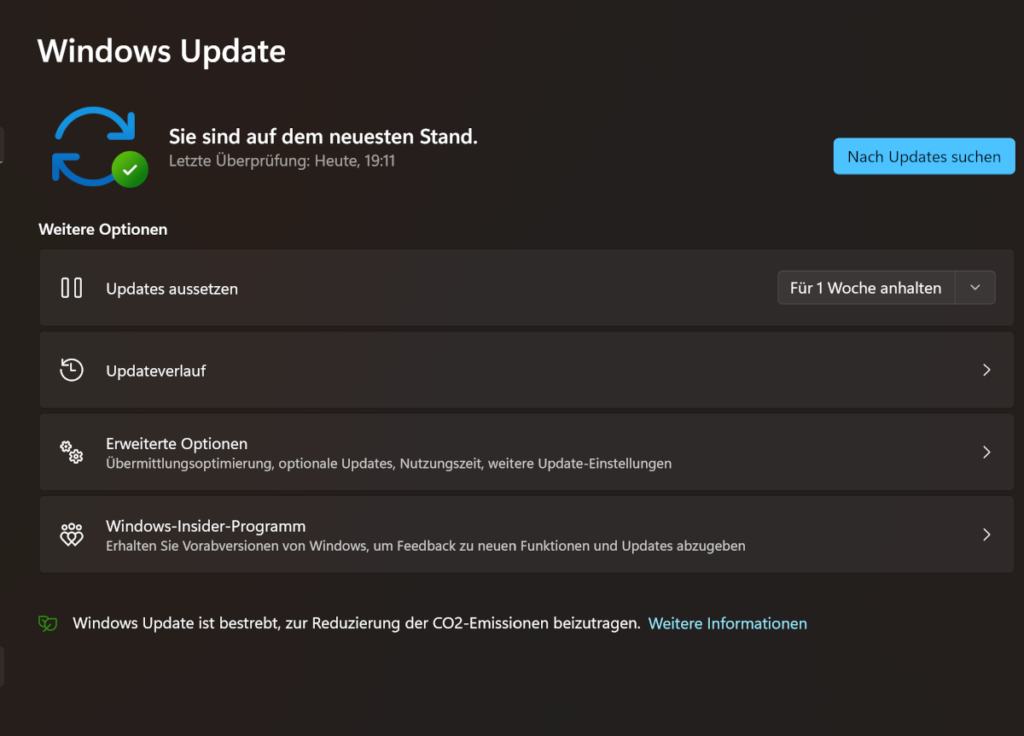This screenshot has width=1024, height=736.
Task: Click the Windows-Insider-Programm hearts icon
Action: [71, 534]
